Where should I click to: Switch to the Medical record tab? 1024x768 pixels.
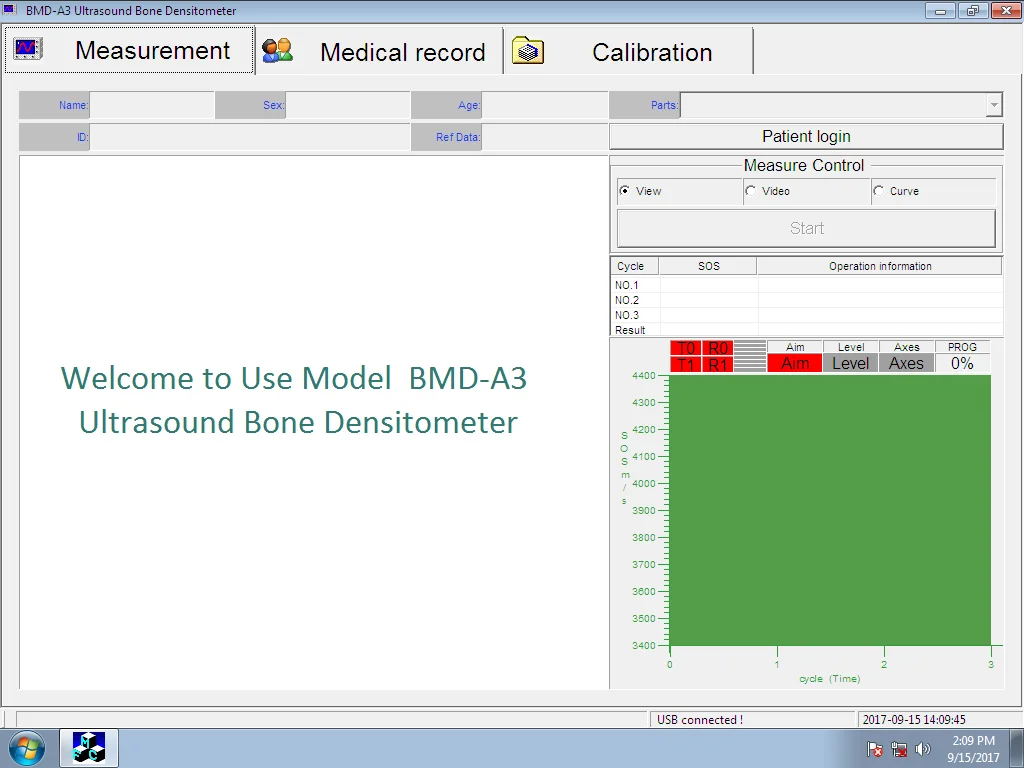[402, 52]
